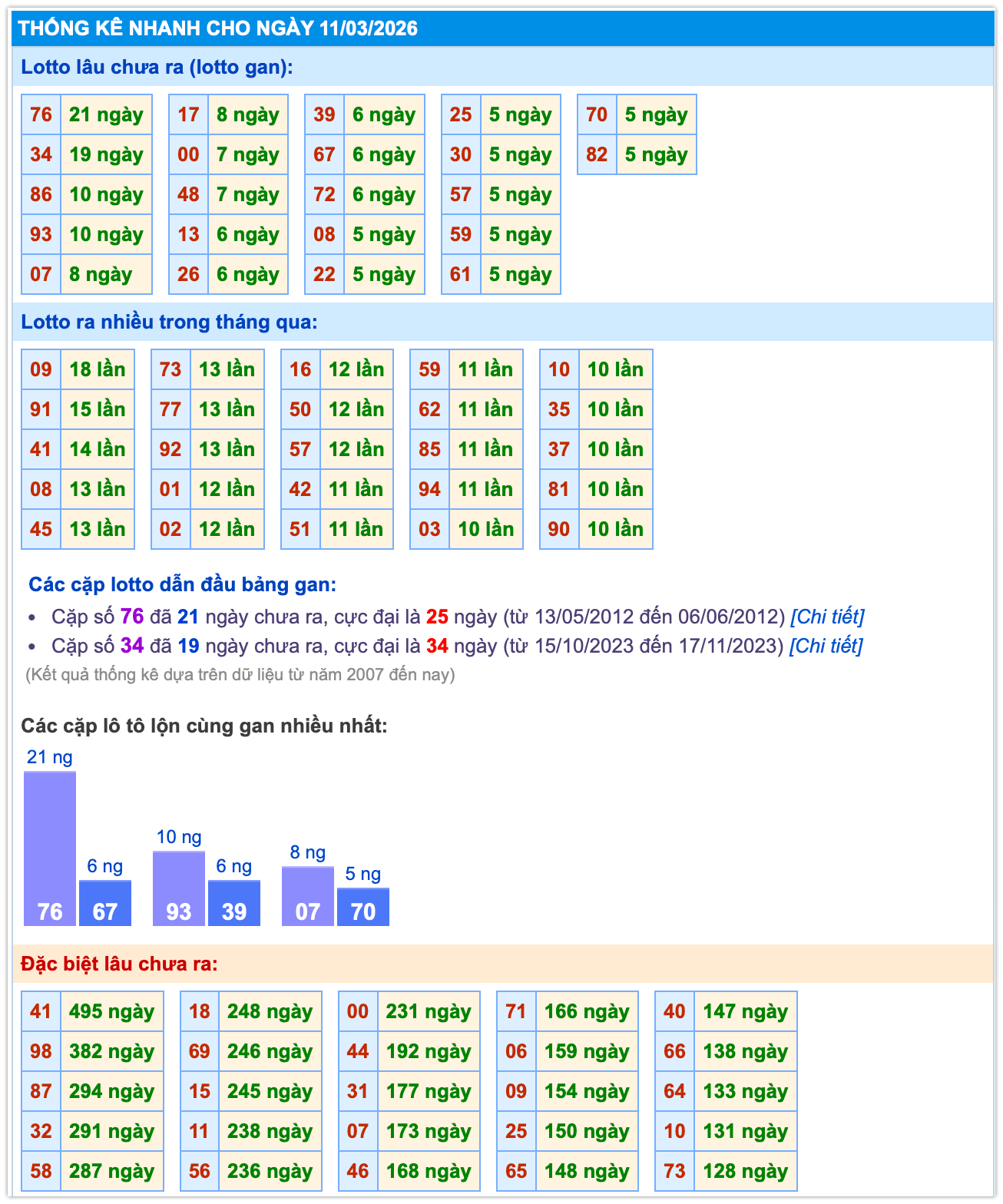
Task: Click number 41 beside 495 ngày
Action: click(41, 1011)
